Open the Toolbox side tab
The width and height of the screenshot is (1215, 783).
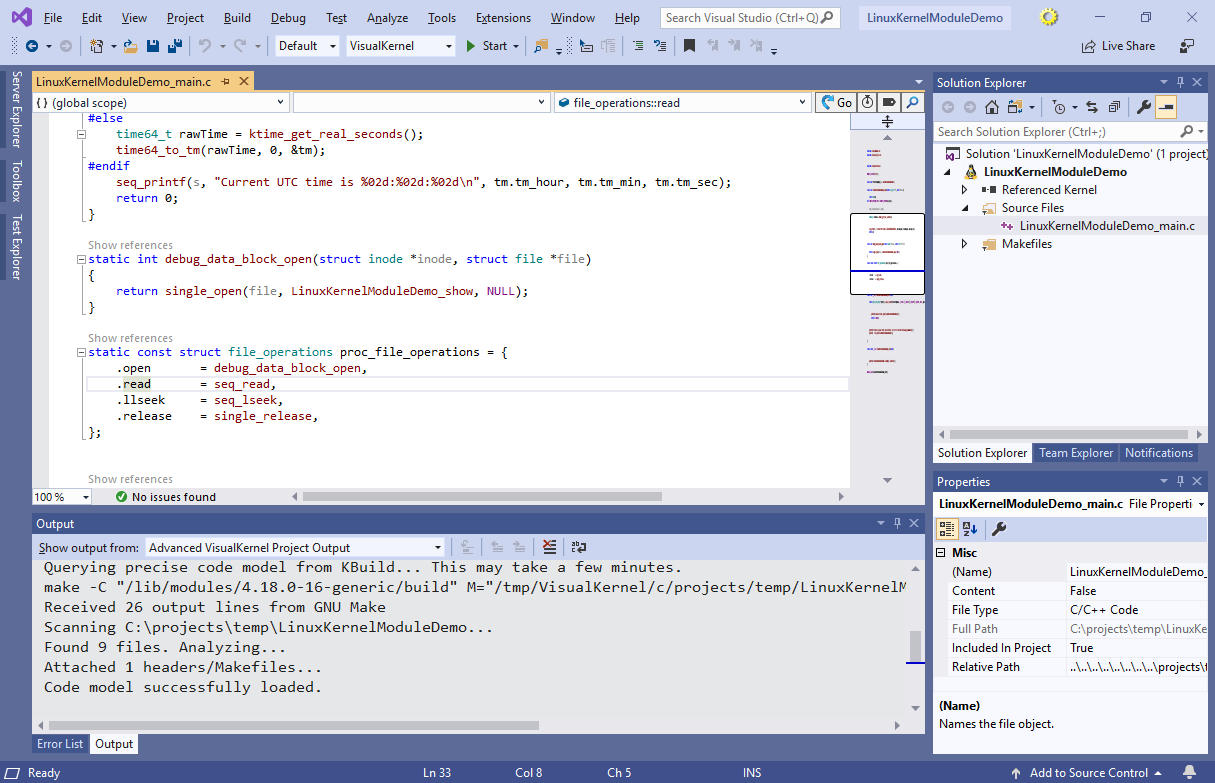(16, 181)
